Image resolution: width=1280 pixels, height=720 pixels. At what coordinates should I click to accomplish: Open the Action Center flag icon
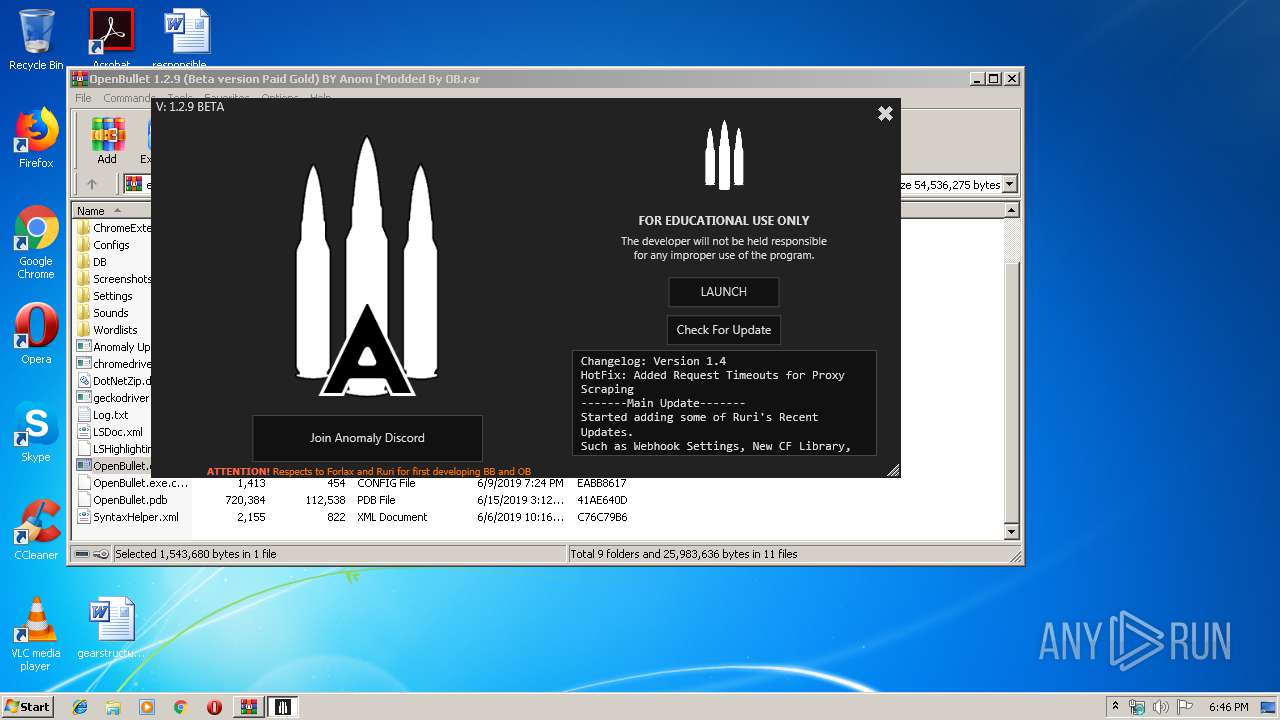click(1185, 707)
